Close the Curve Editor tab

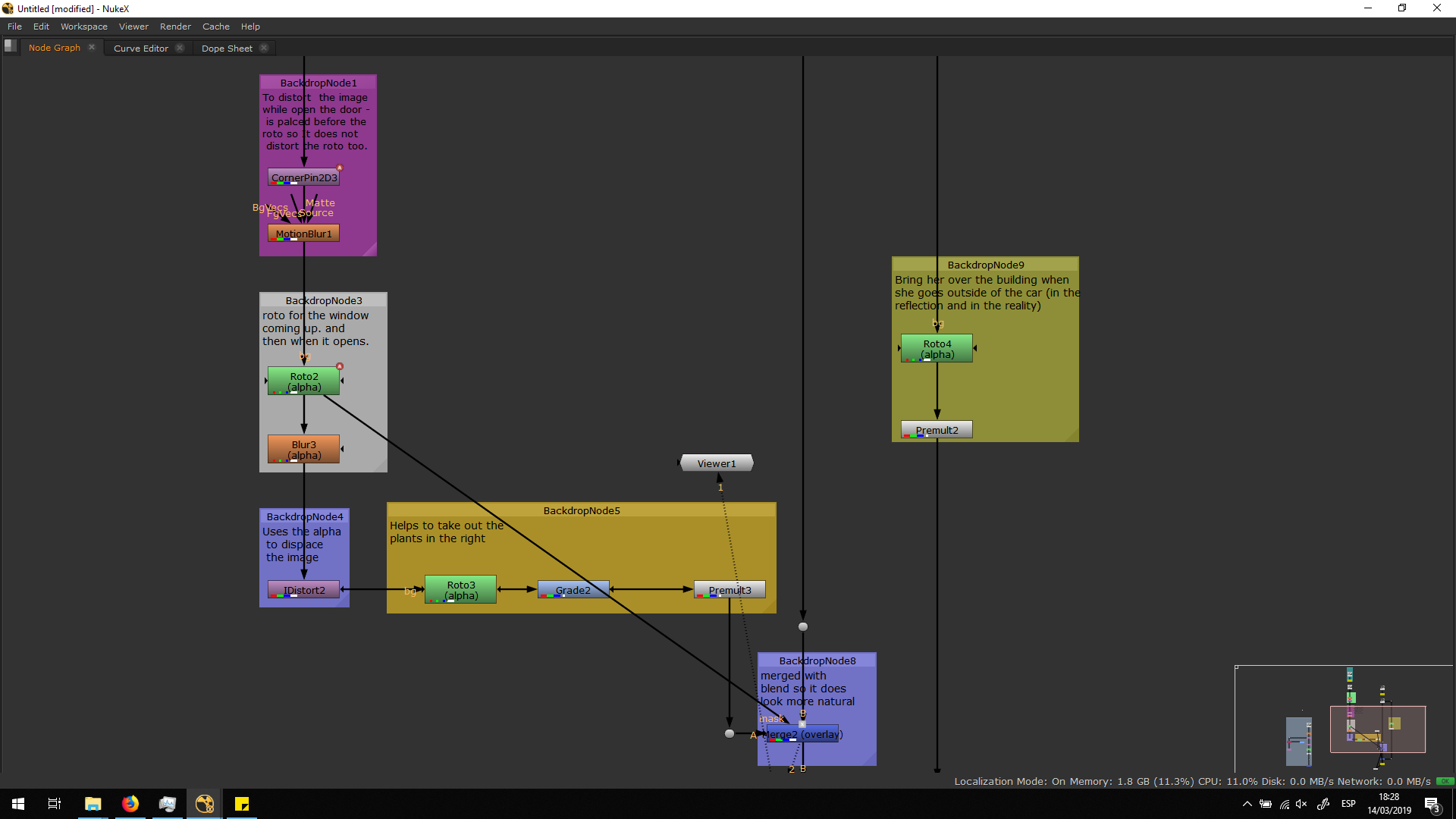(x=180, y=48)
